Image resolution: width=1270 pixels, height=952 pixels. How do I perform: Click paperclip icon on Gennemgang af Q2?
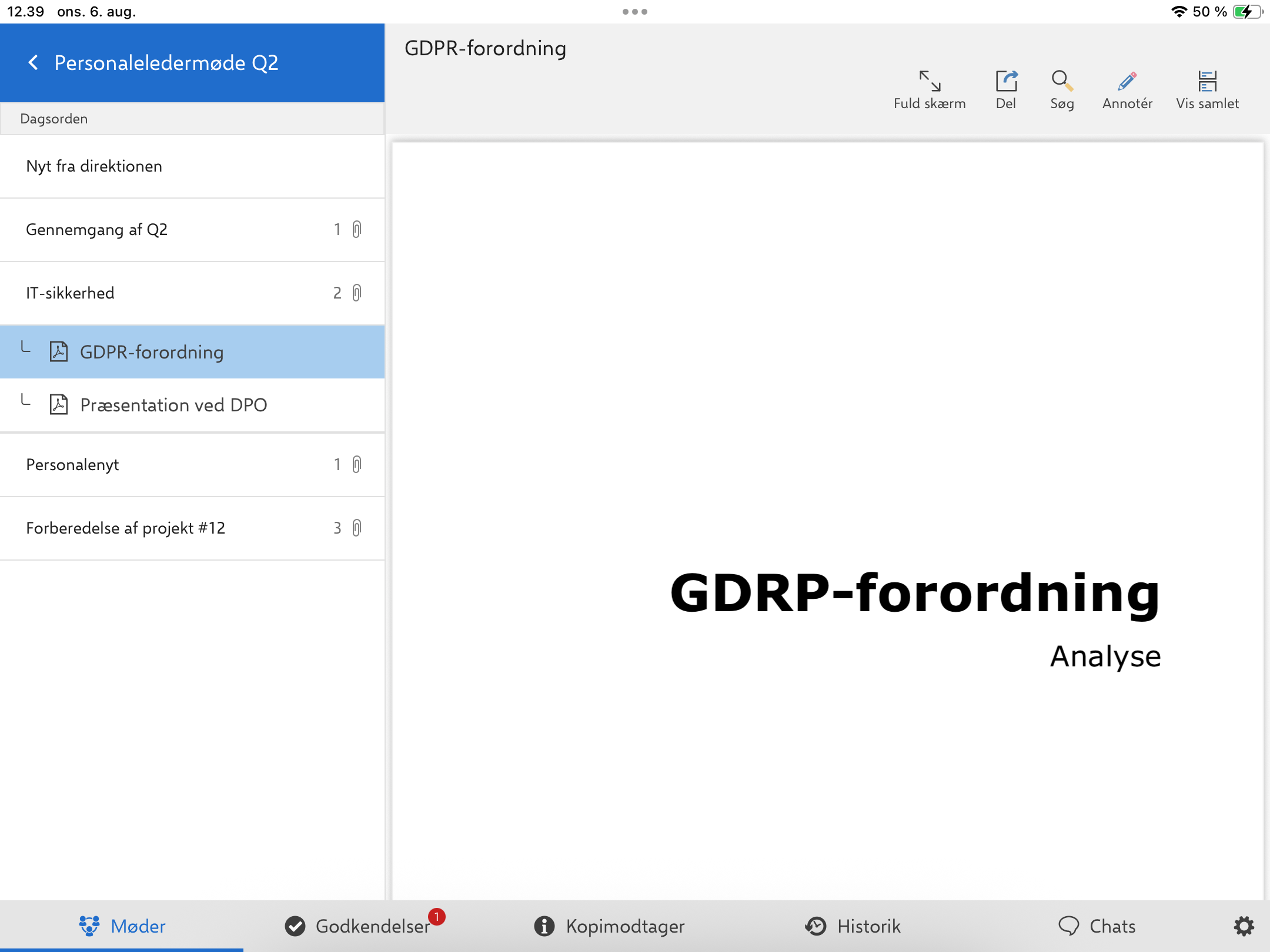(357, 229)
